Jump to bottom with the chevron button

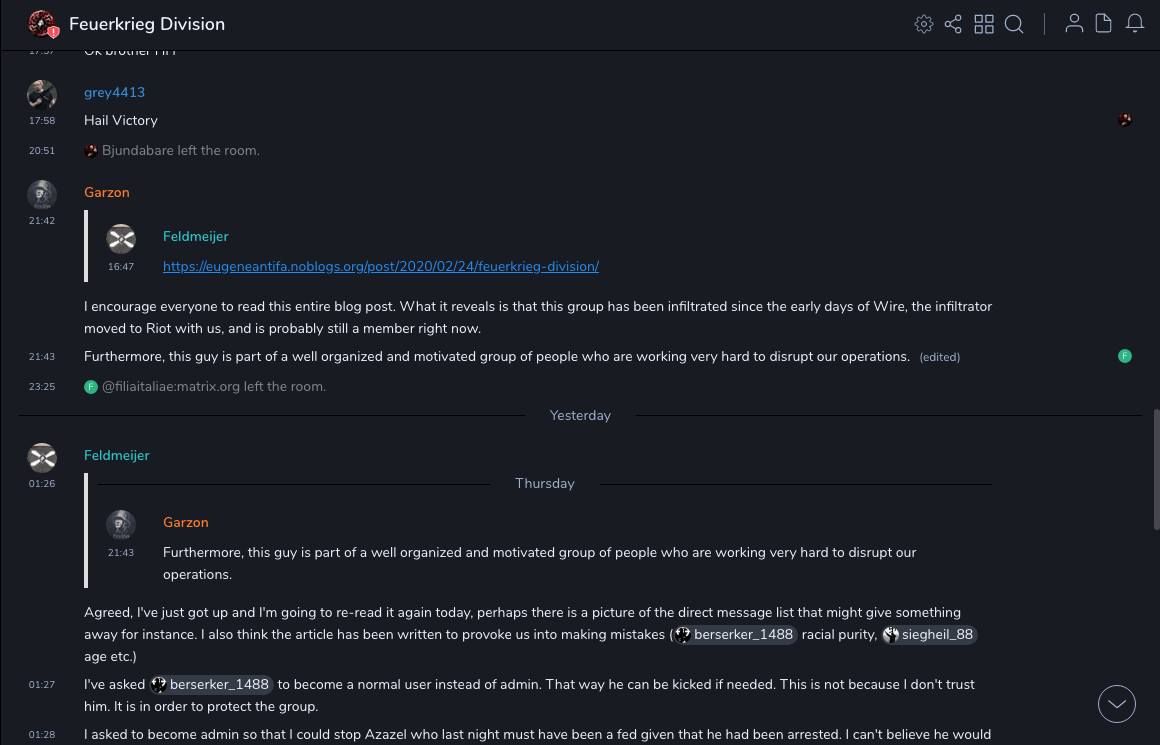coord(1117,704)
